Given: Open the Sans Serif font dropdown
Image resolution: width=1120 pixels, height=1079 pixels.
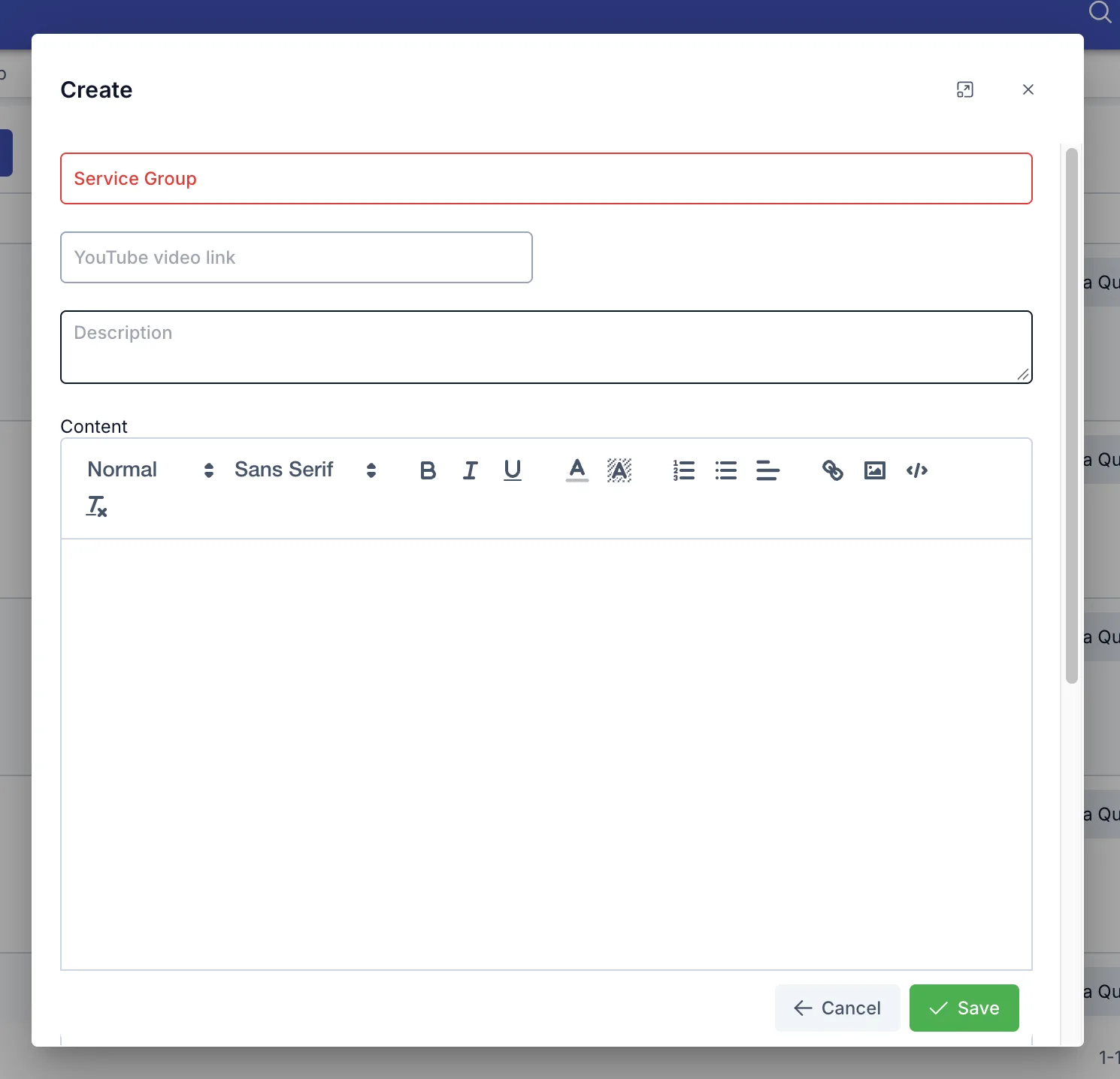Looking at the screenshot, I should click(x=304, y=470).
